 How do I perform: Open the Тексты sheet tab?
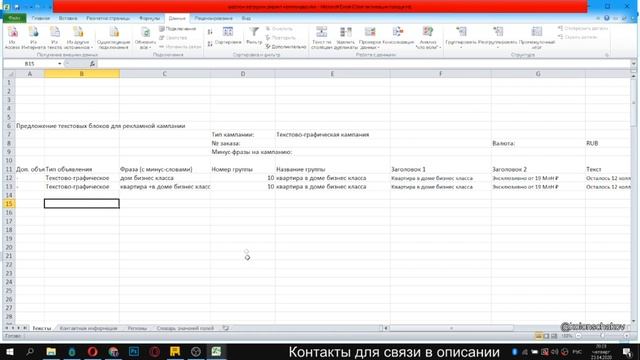pyautogui.click(x=42, y=328)
